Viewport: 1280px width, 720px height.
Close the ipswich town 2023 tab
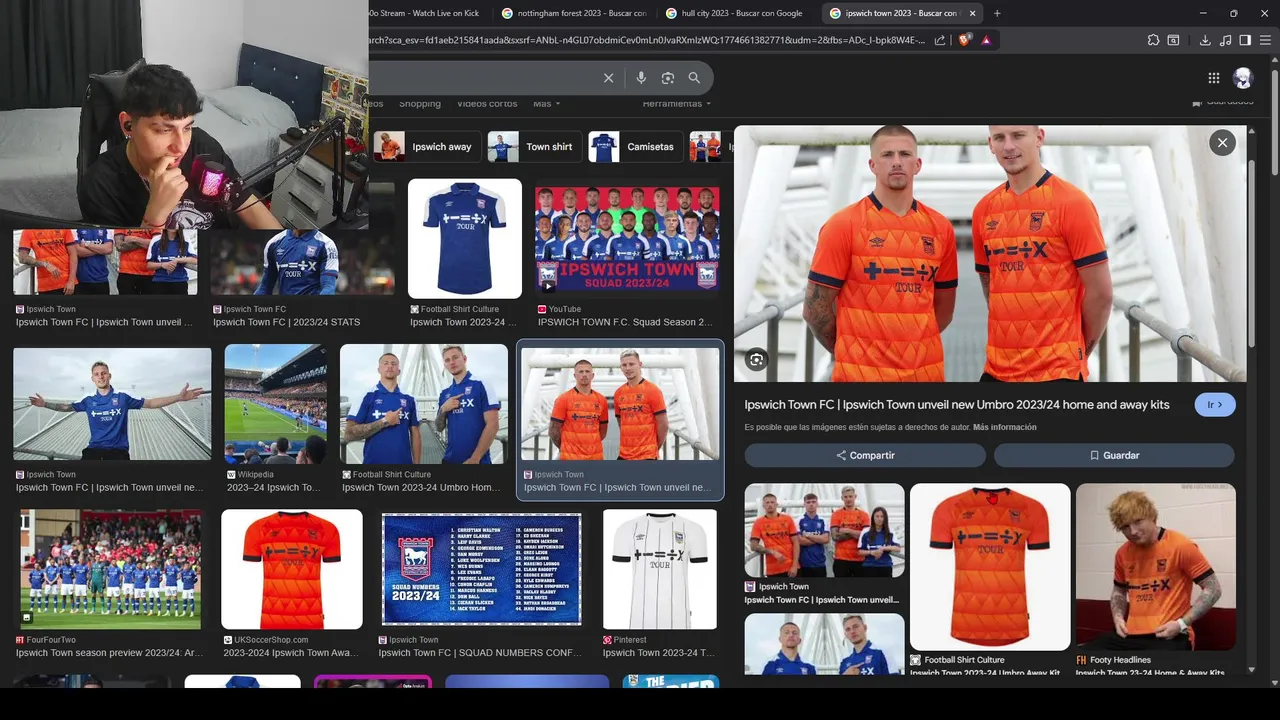[x=972, y=13]
